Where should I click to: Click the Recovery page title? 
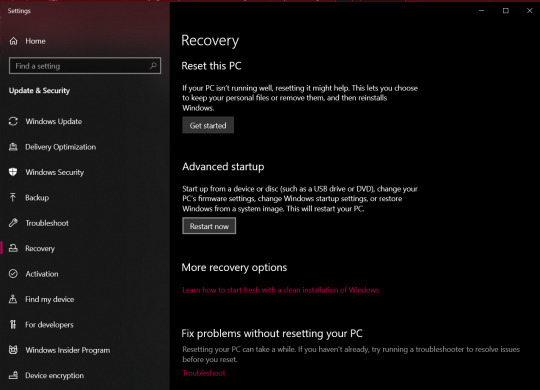(x=210, y=41)
